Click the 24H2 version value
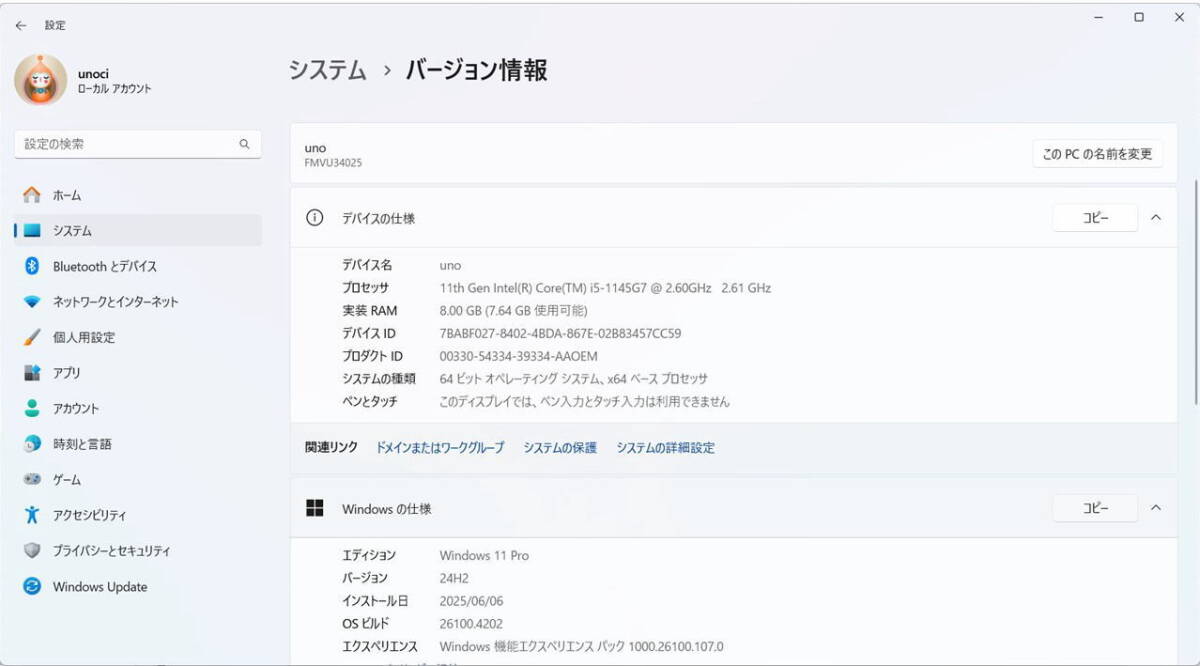Viewport: 1200px width, 666px height. (x=454, y=578)
